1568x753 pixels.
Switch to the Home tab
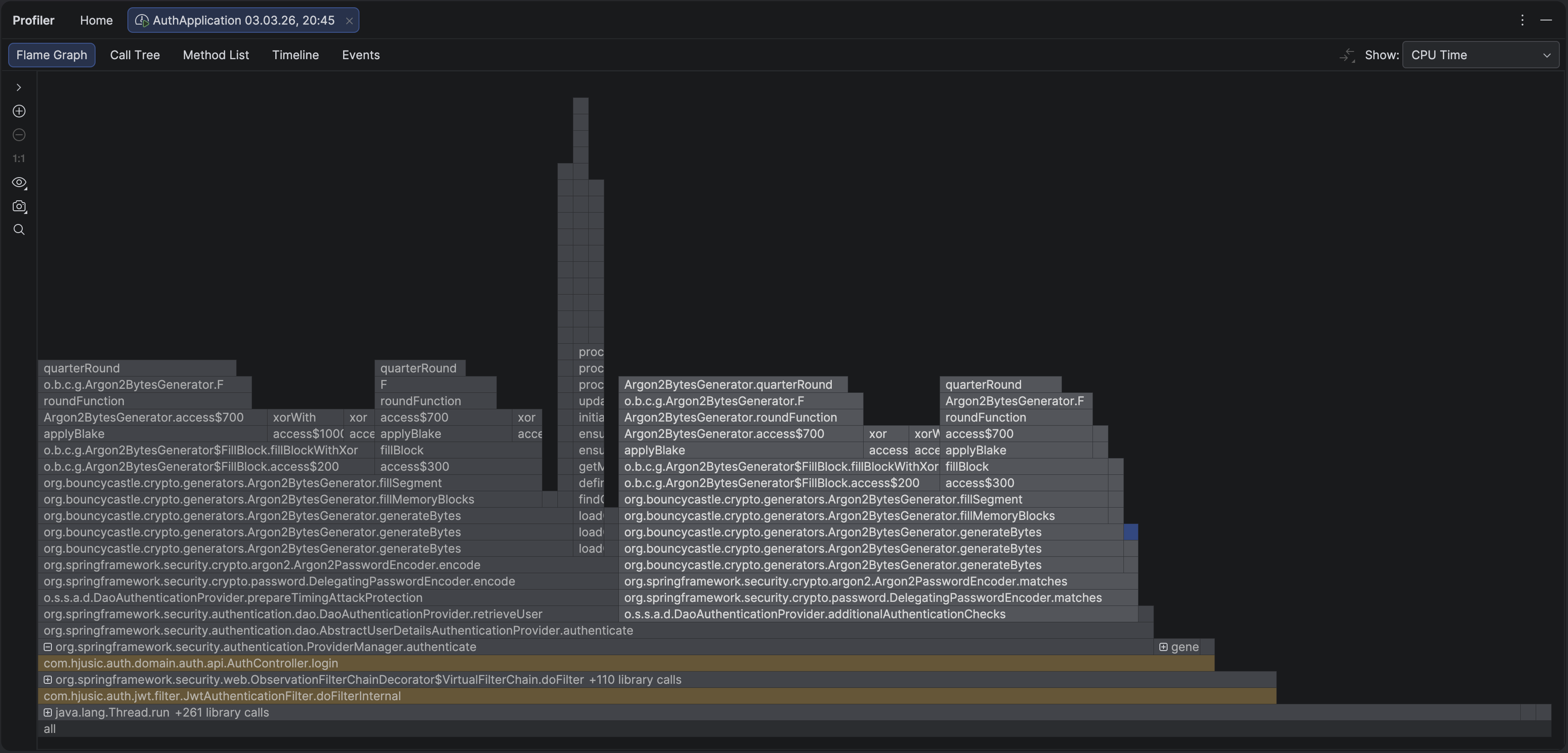pos(96,20)
